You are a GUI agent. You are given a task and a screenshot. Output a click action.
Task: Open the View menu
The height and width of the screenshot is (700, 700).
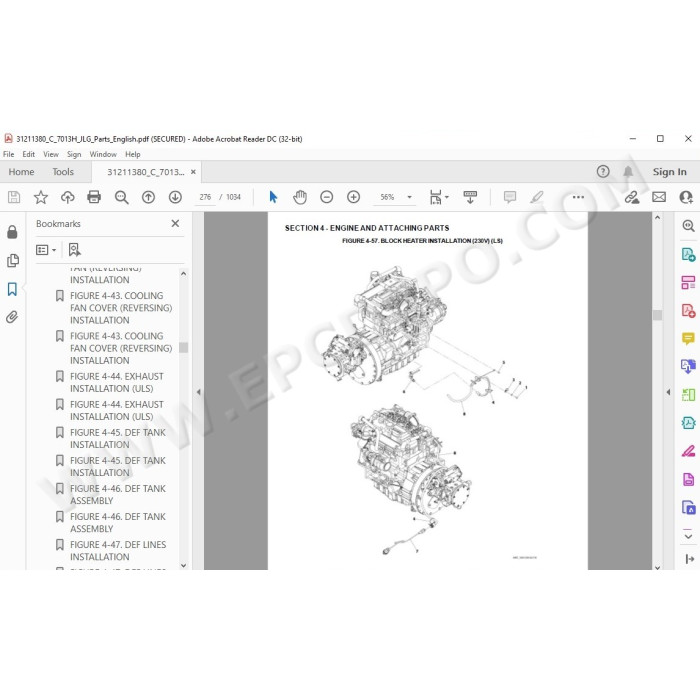point(51,154)
